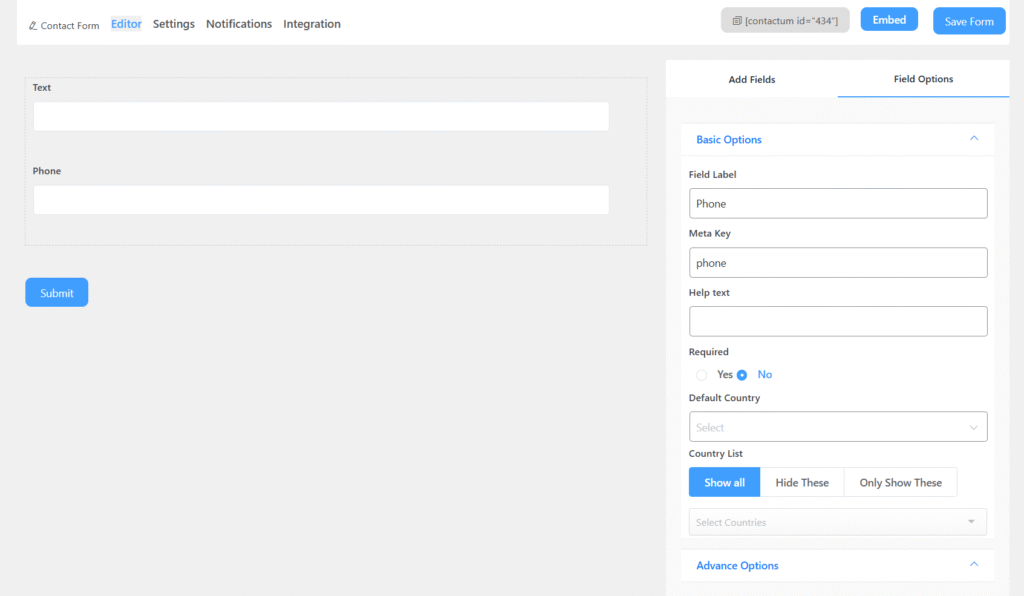The image size is (1024, 596).
Task: Click the Help text input field
Action: click(838, 321)
